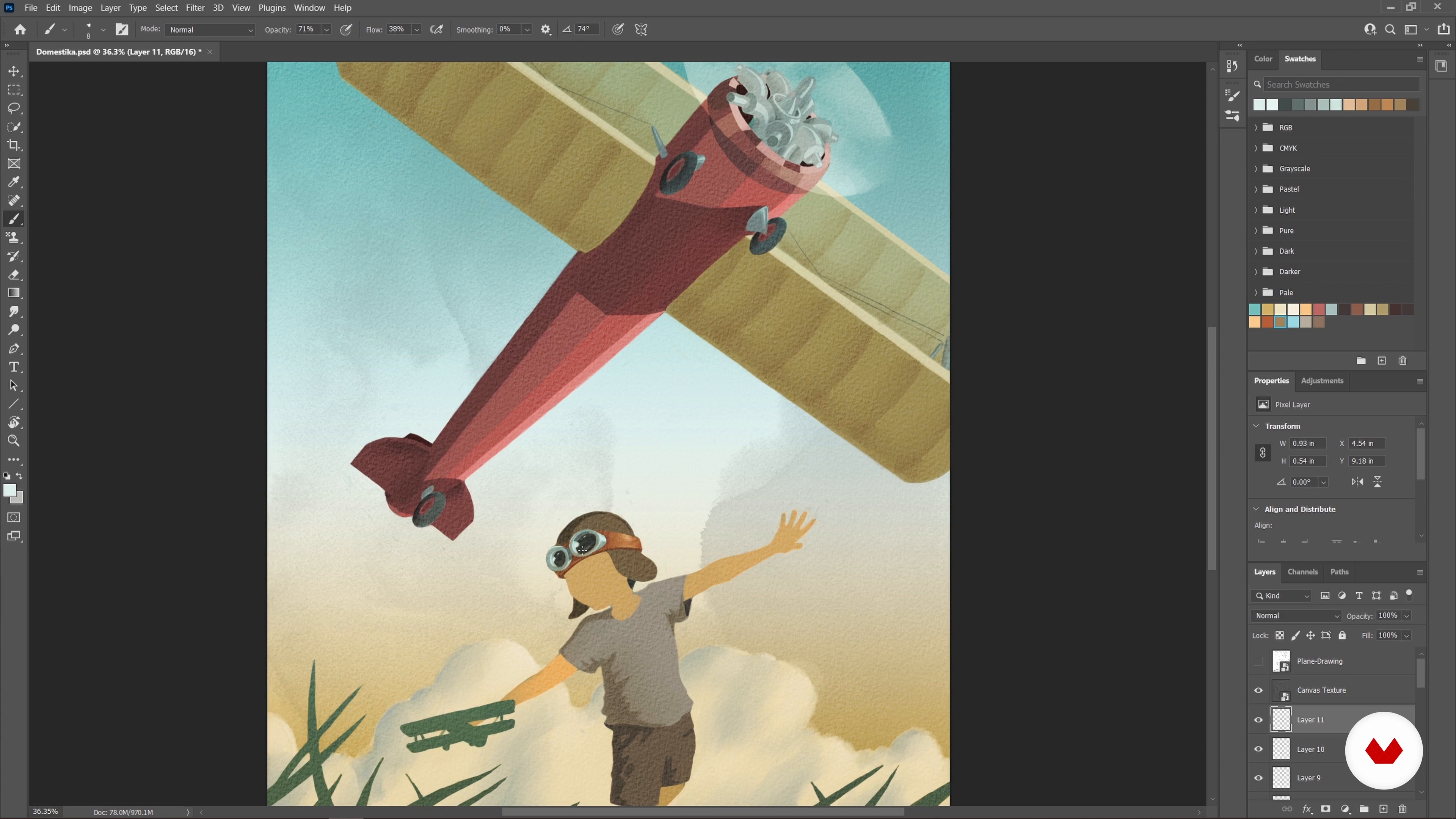Open the layer styles fx icon
1456x819 pixels.
[x=1307, y=810]
